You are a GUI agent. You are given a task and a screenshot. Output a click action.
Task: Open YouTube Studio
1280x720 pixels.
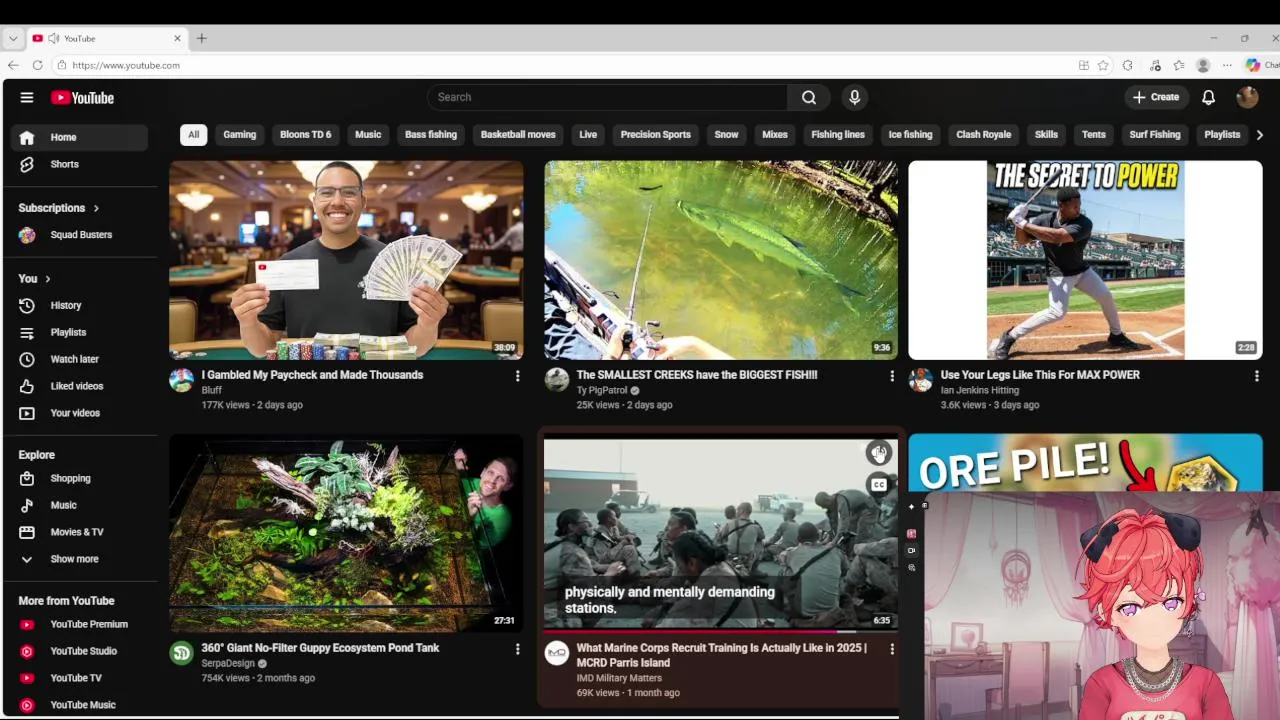(79, 651)
